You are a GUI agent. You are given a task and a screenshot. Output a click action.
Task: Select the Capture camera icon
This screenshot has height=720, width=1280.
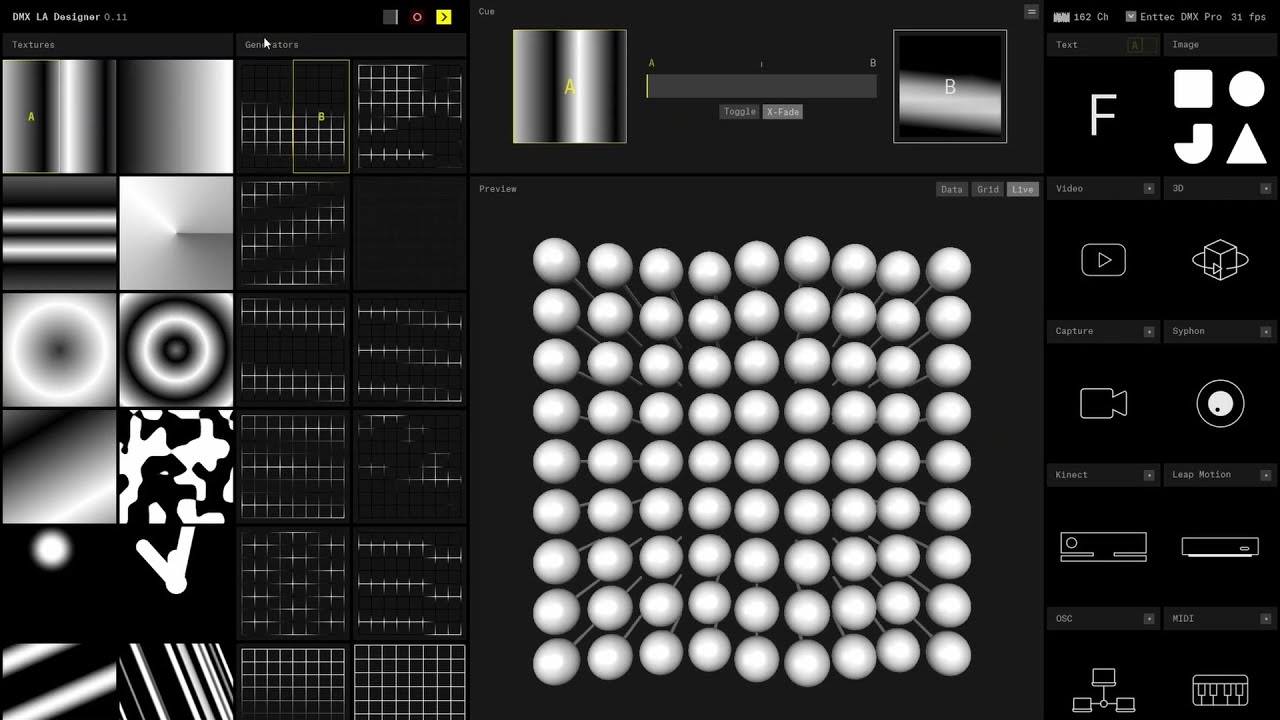[x=1103, y=404]
